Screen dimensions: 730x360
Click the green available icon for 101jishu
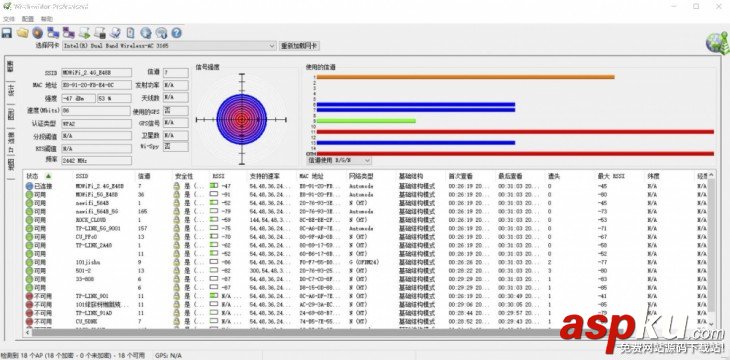(29, 262)
